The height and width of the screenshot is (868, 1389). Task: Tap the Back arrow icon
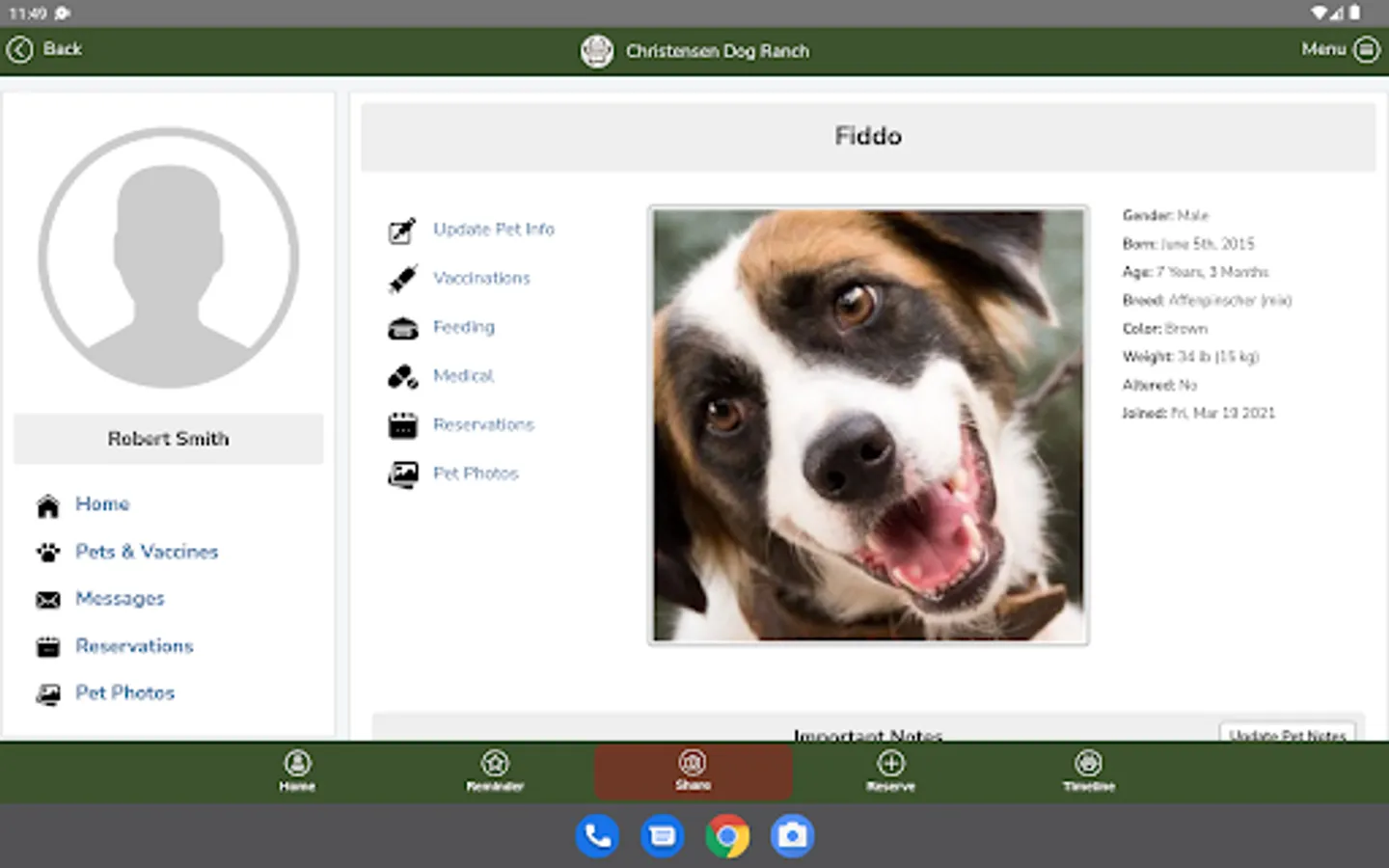coord(20,49)
